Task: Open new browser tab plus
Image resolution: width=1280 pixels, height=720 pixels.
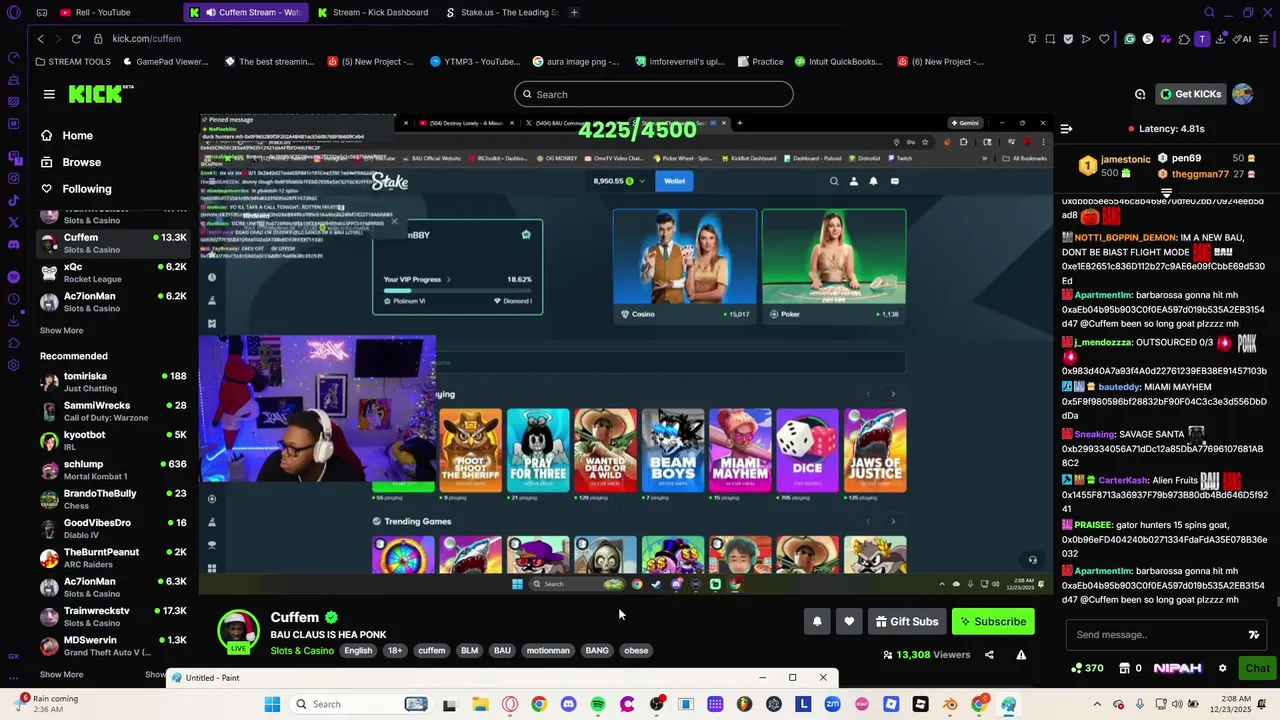Action: click(574, 12)
